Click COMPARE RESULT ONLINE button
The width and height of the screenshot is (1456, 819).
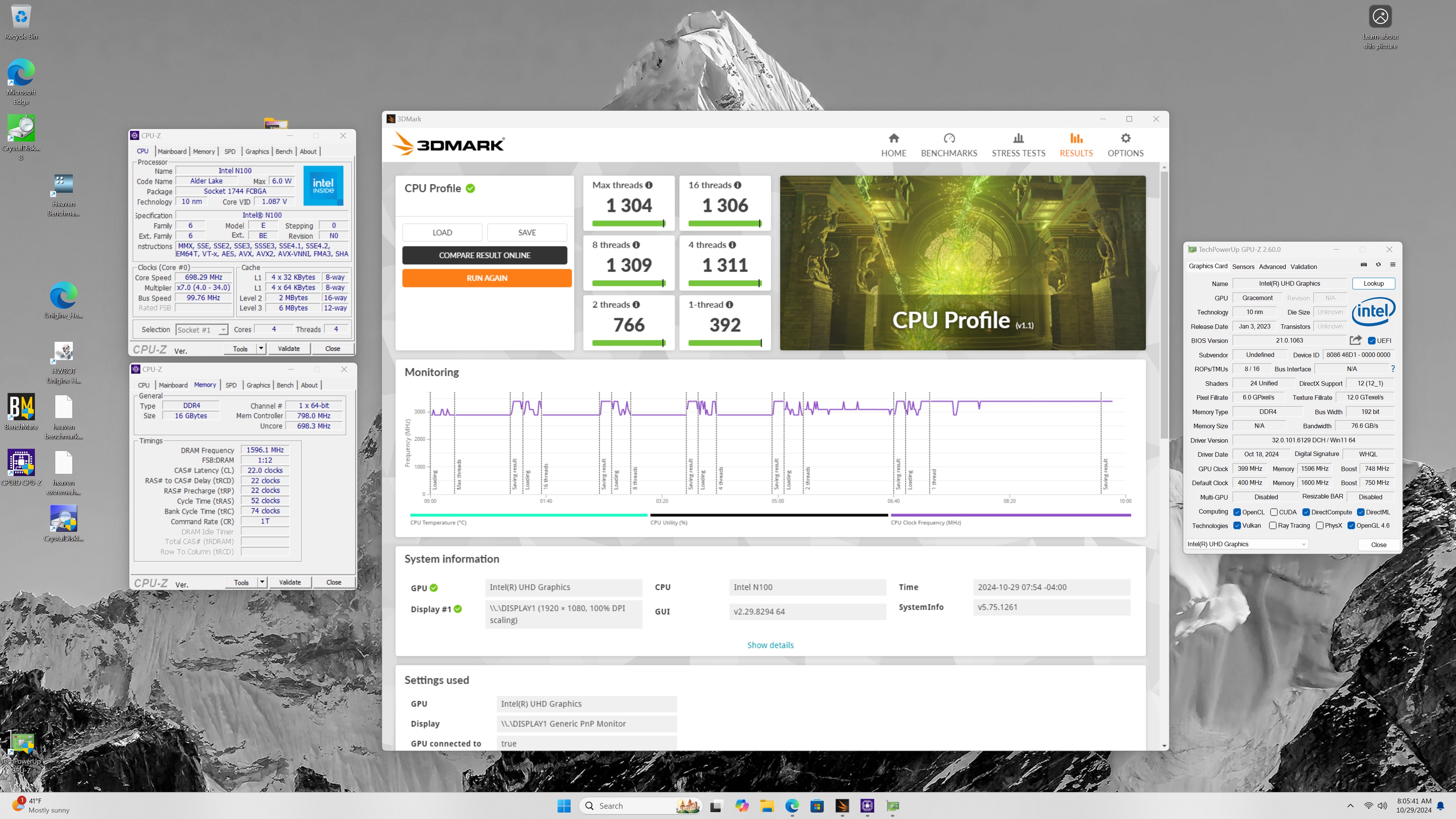[484, 255]
